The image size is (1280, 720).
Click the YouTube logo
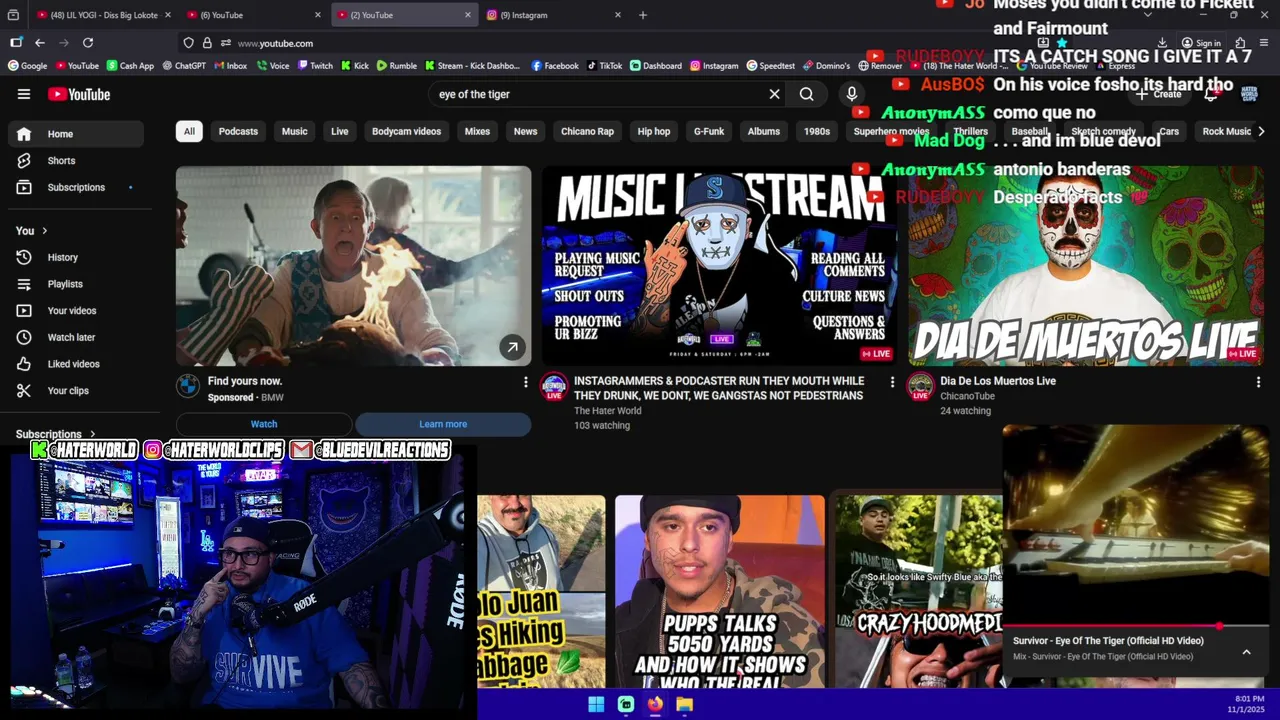point(79,94)
